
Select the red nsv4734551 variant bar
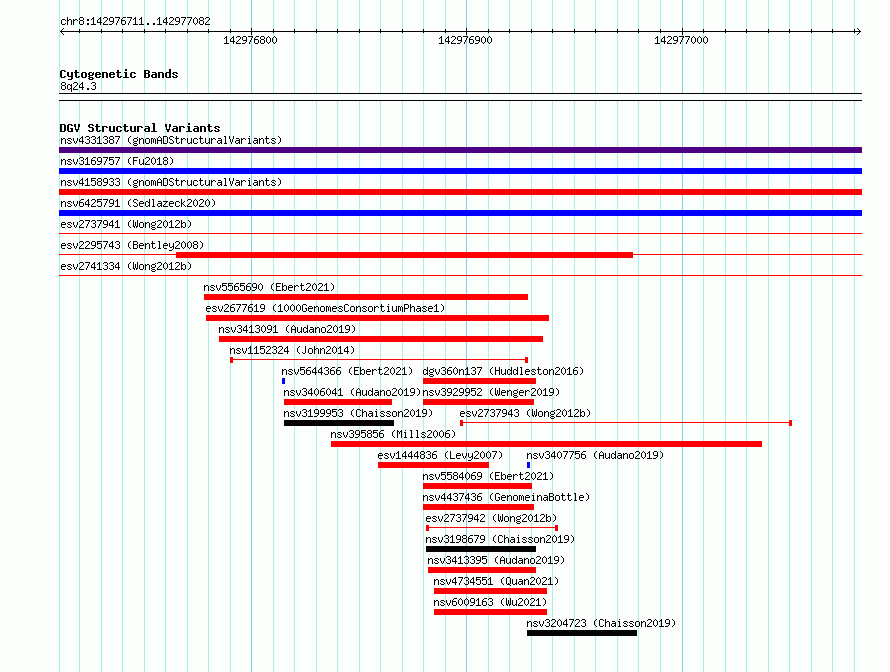(x=490, y=591)
